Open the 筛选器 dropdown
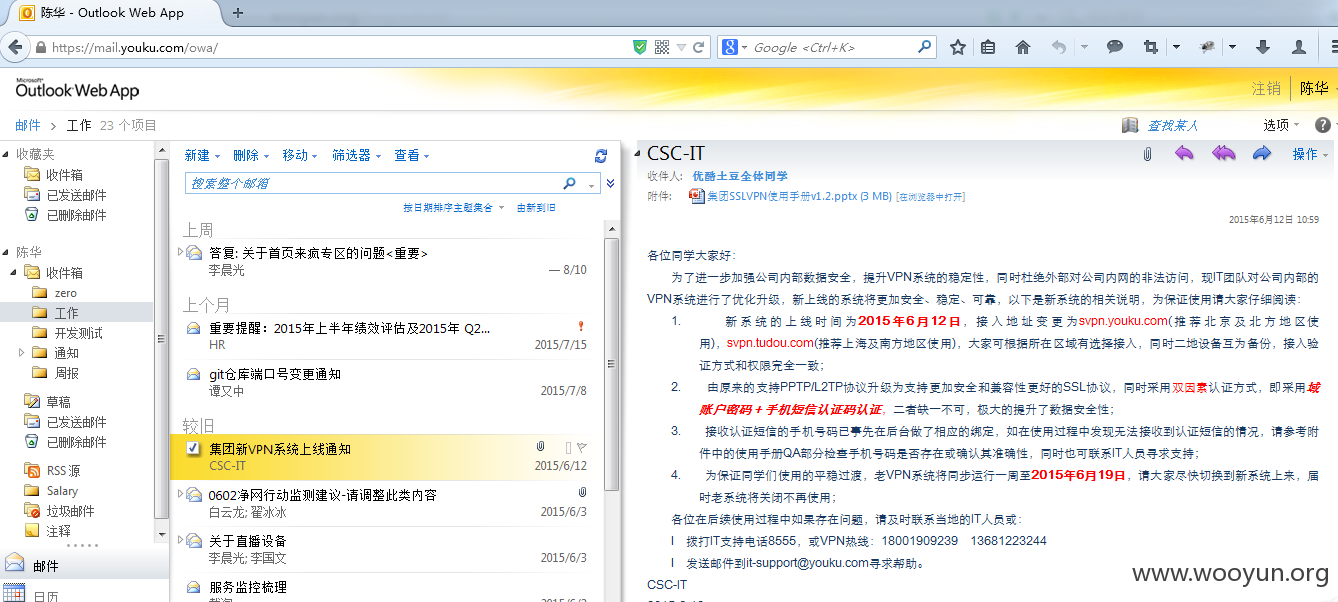 357,155
